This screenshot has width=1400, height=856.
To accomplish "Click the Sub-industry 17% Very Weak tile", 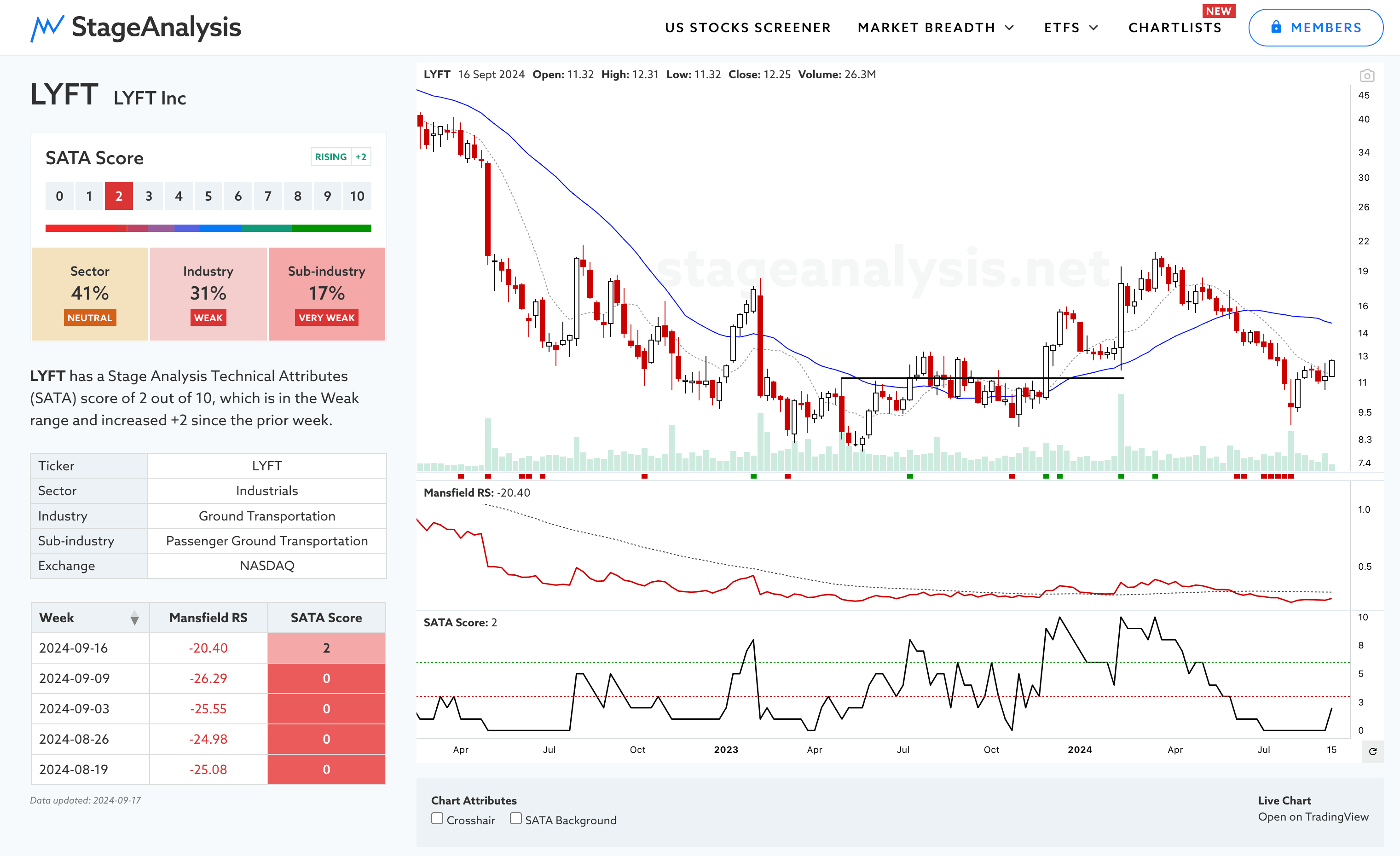I will tap(327, 294).
